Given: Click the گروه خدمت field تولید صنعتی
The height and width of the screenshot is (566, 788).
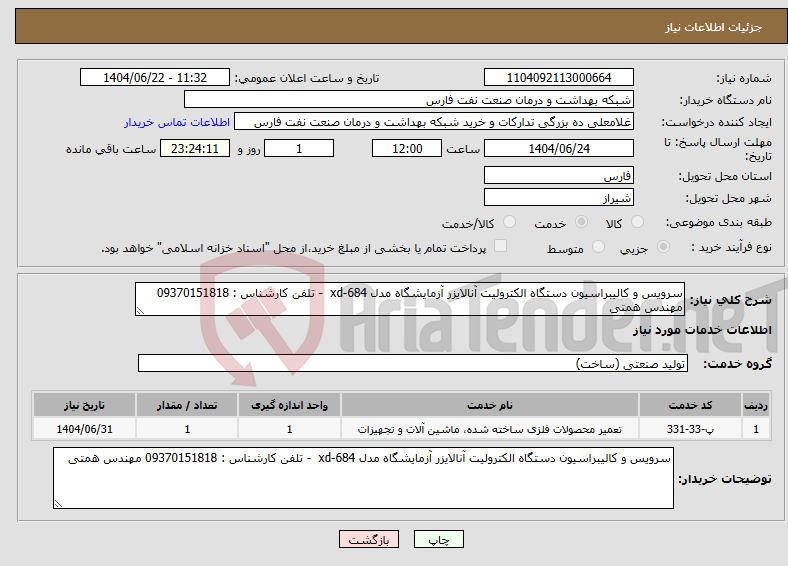Looking at the screenshot, I should 413,363.
